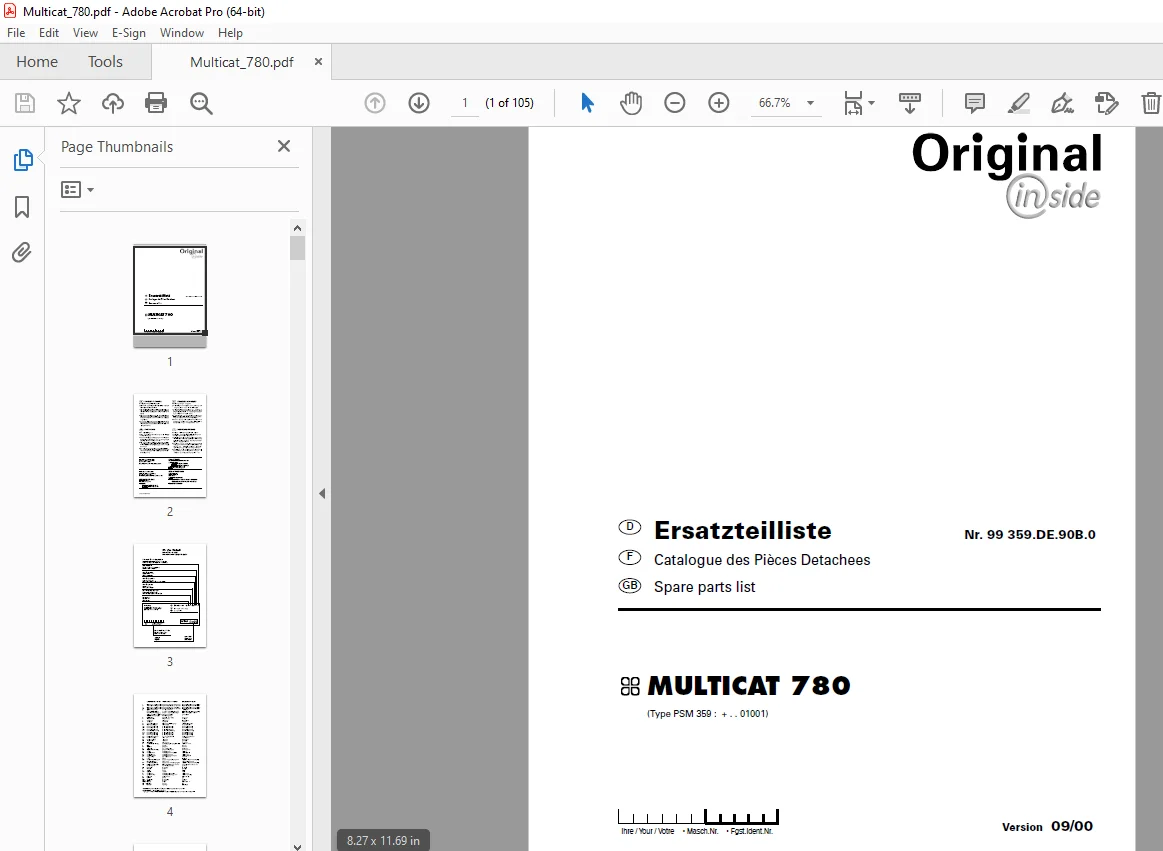This screenshot has width=1163, height=851.
Task: Go to next page arrow
Action: (419, 102)
